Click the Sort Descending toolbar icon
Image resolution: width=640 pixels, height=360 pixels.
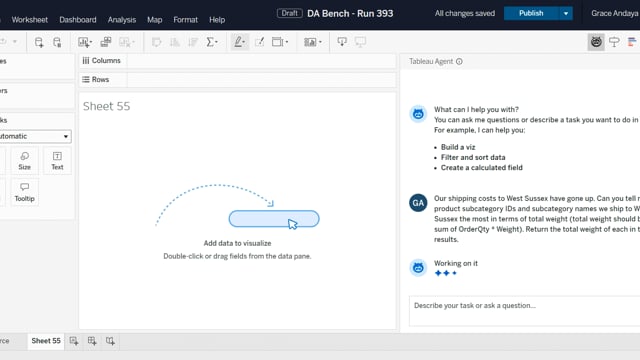click(193, 42)
